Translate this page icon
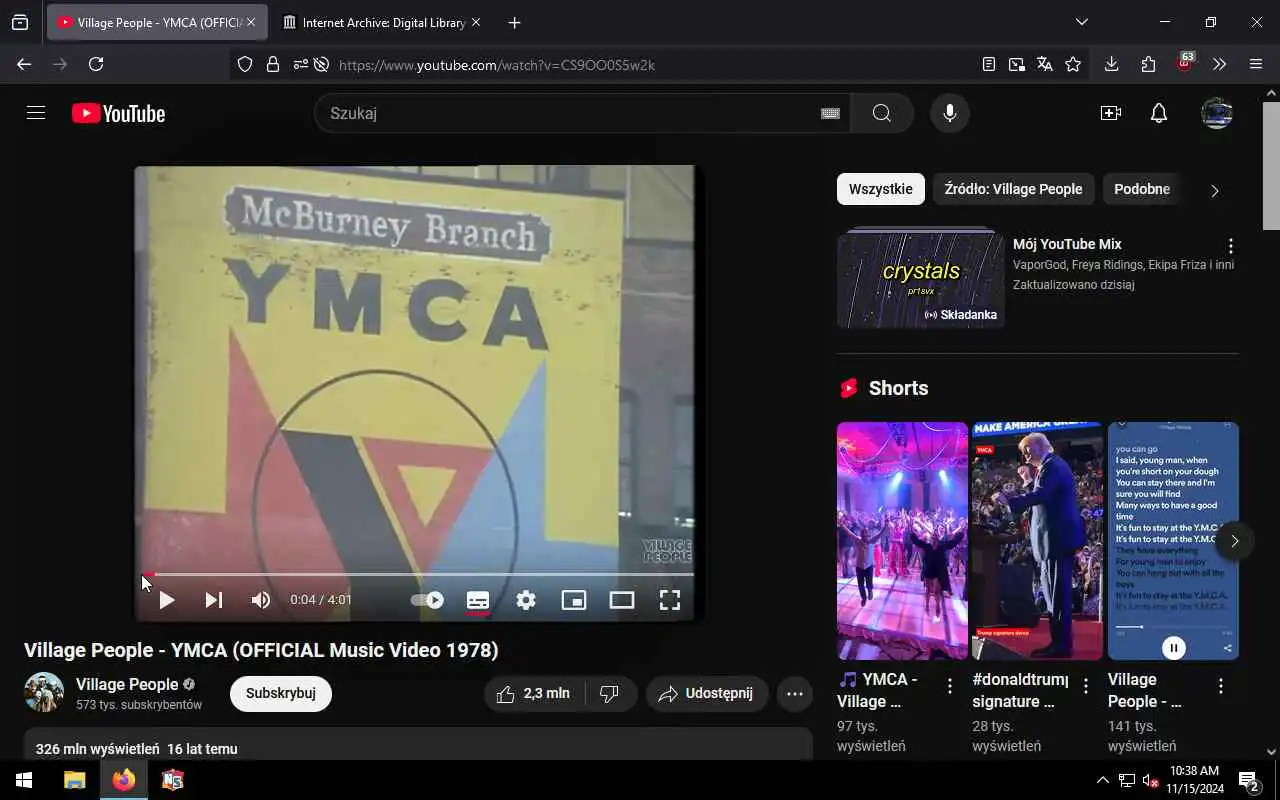This screenshot has height=800, width=1280. pos(1045,64)
